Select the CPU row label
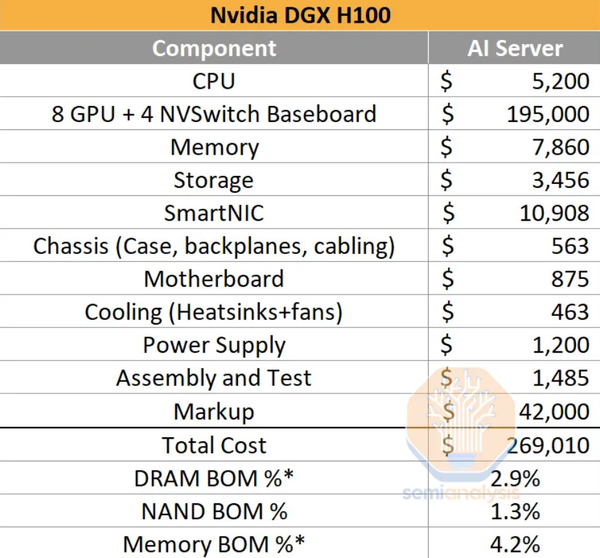Viewport: 600px width, 558px height. [214, 81]
